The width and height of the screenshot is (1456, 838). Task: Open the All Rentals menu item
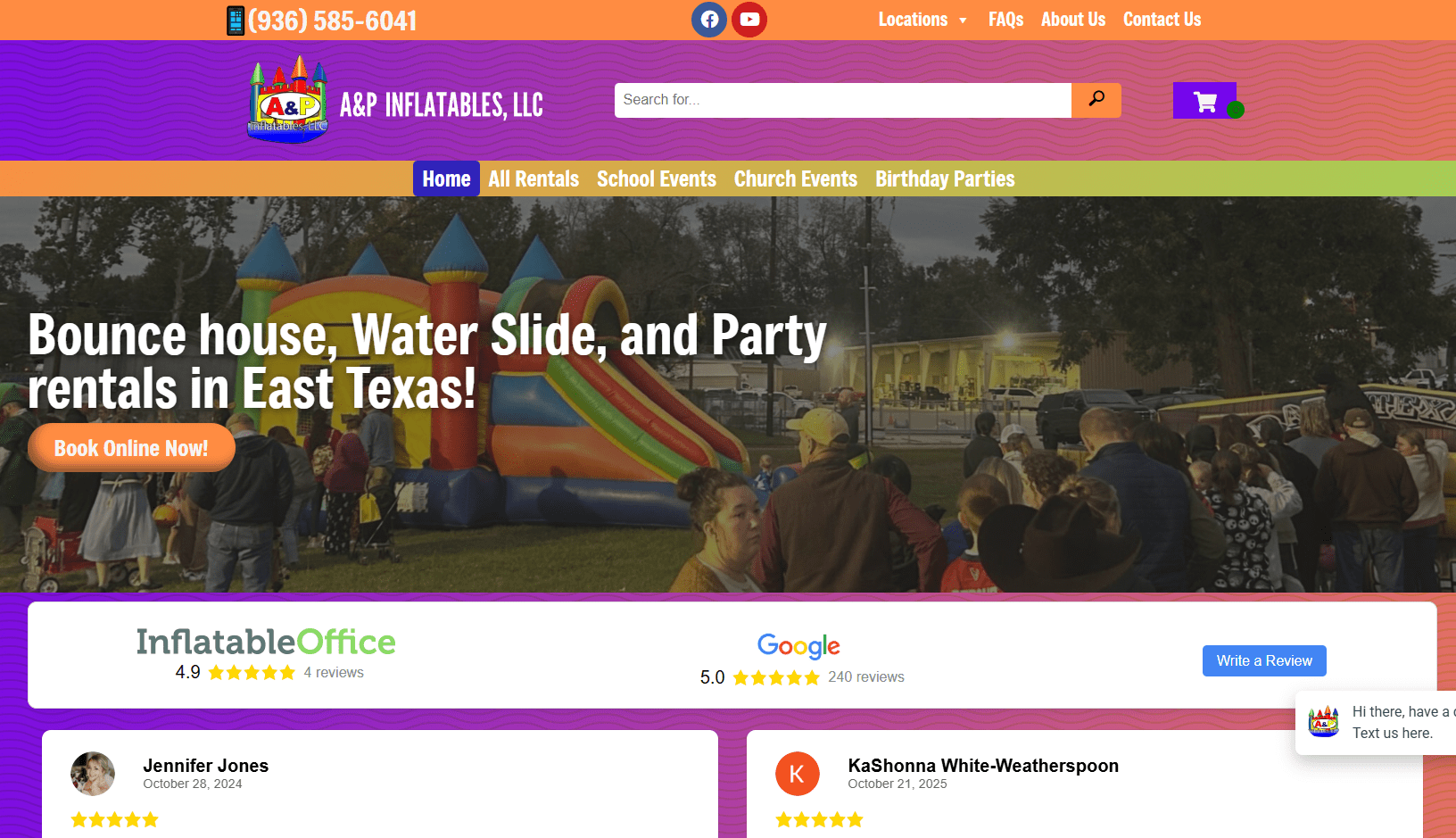[534, 178]
